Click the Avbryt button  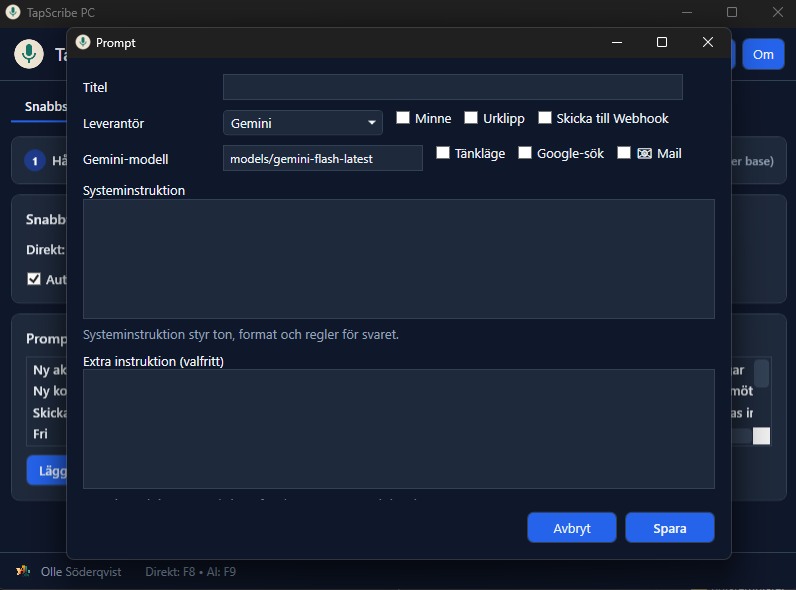click(x=572, y=528)
